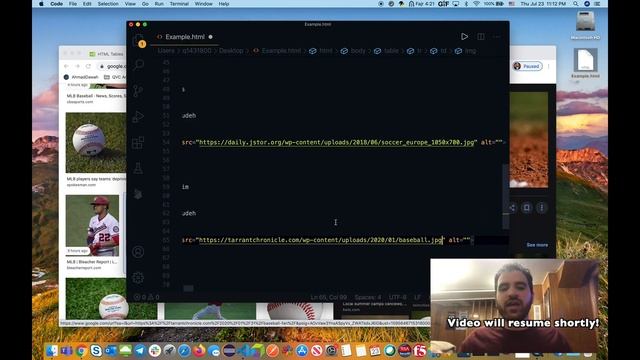
Task: Open the Search view in VS Code
Action: click(x=139, y=64)
